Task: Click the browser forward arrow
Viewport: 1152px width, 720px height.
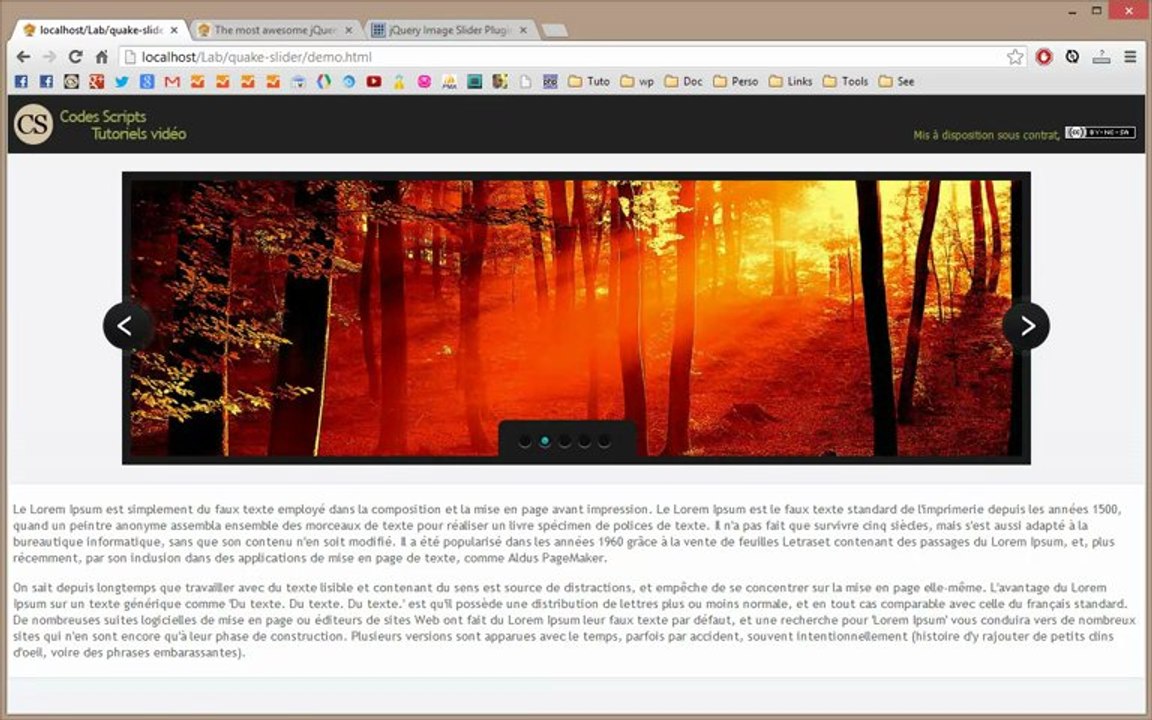Action: coord(49,57)
